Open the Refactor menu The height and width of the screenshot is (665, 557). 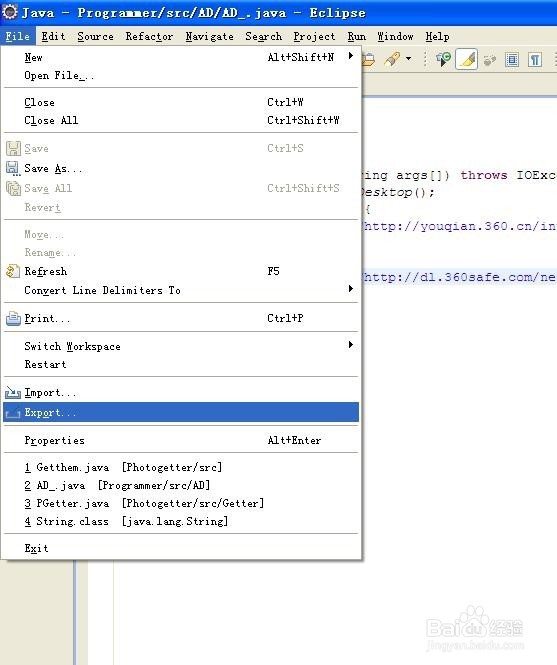(149, 36)
